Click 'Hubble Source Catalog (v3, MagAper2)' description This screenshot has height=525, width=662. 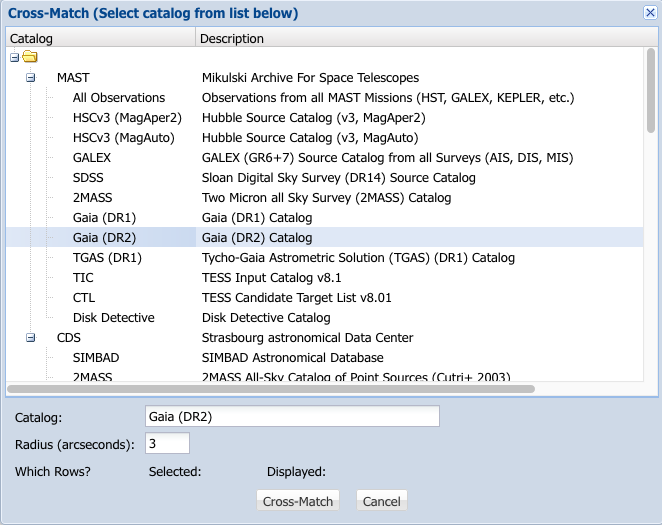click(313, 118)
